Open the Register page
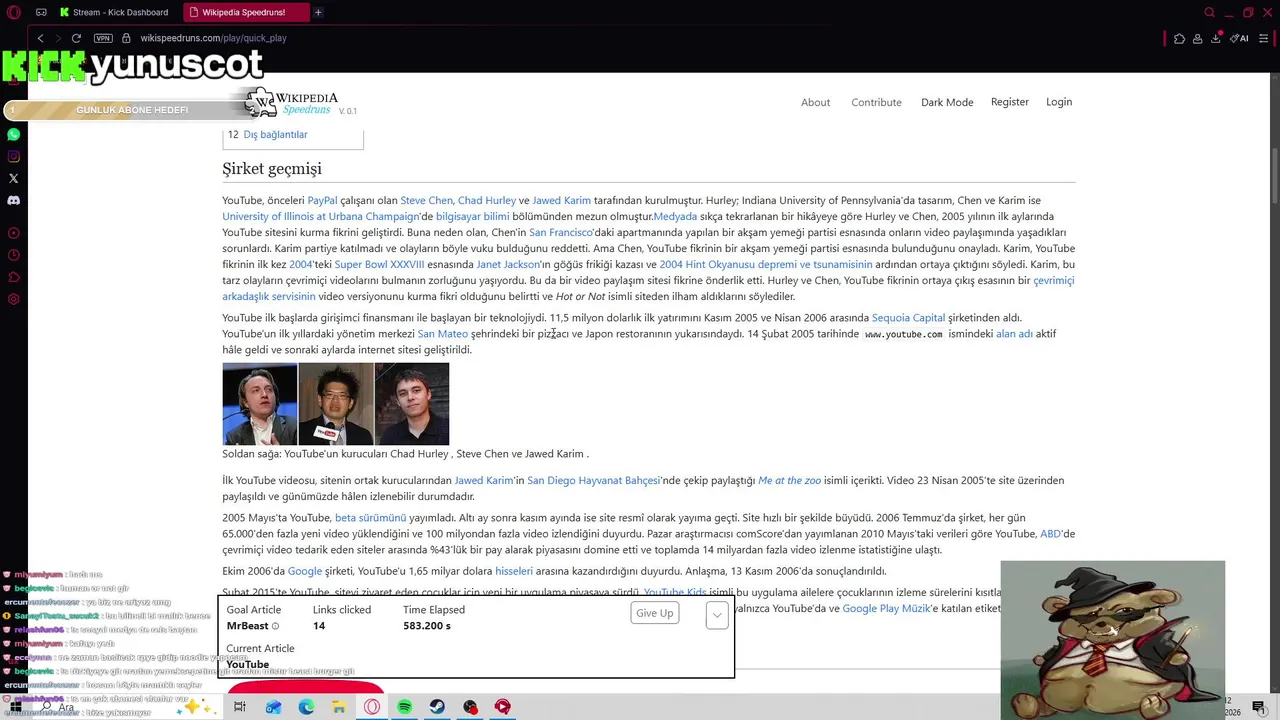The width and height of the screenshot is (1280, 720). point(1009,102)
